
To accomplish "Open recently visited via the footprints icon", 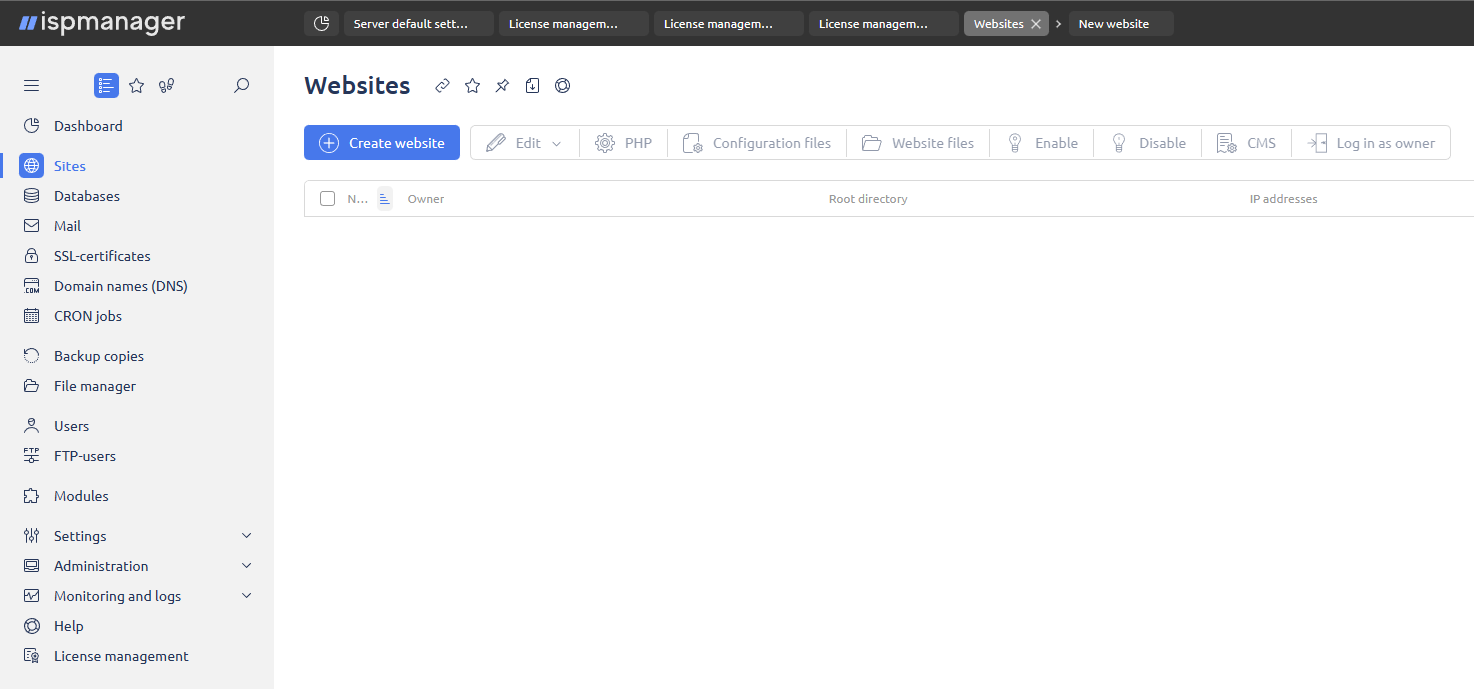I will pyautogui.click(x=167, y=86).
